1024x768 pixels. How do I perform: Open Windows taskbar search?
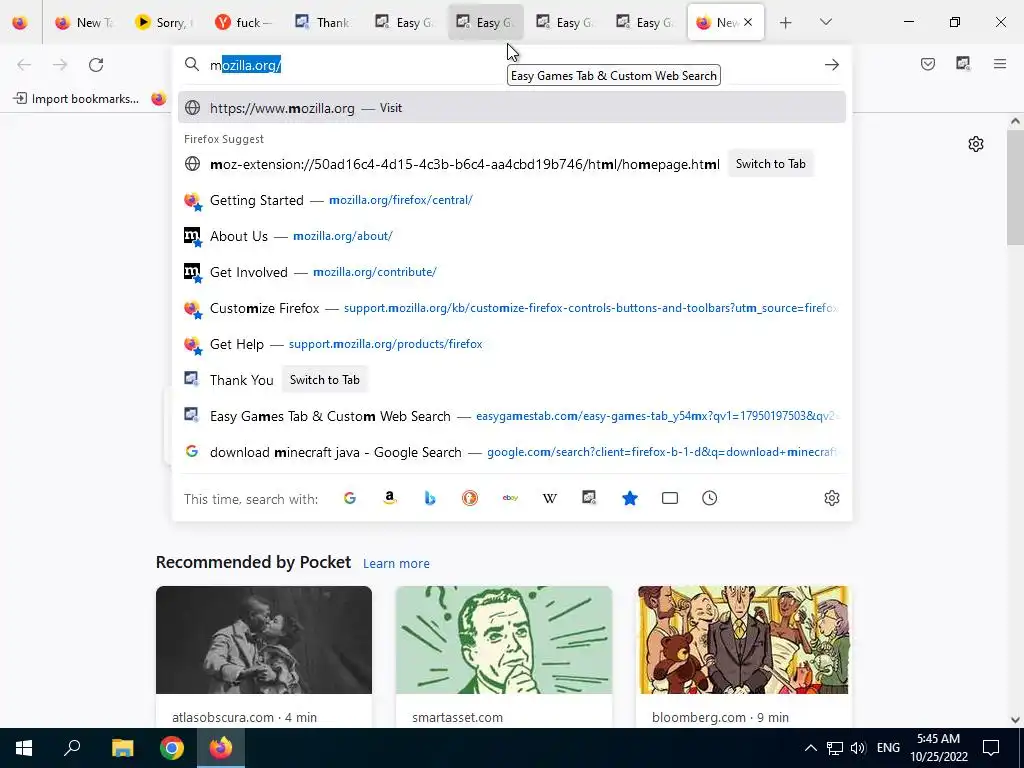(x=72, y=748)
